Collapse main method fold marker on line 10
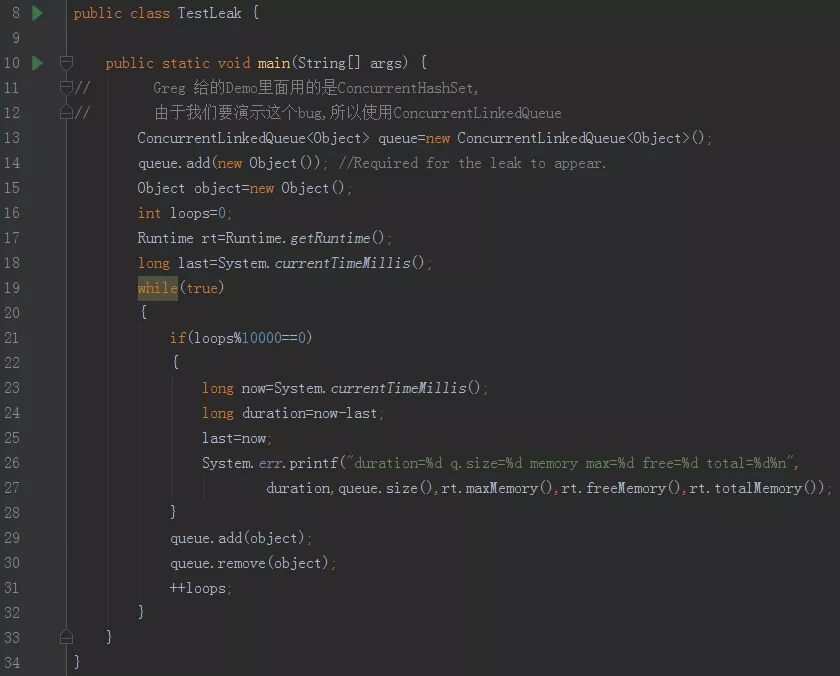 (66, 63)
